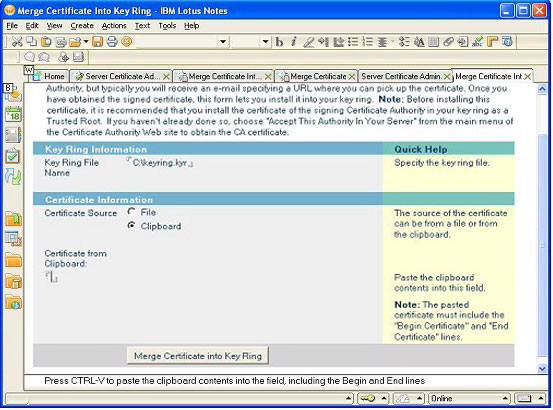Click the Certificate Information heading
Image resolution: width=553 pixels, height=410 pixels.
click(99, 200)
